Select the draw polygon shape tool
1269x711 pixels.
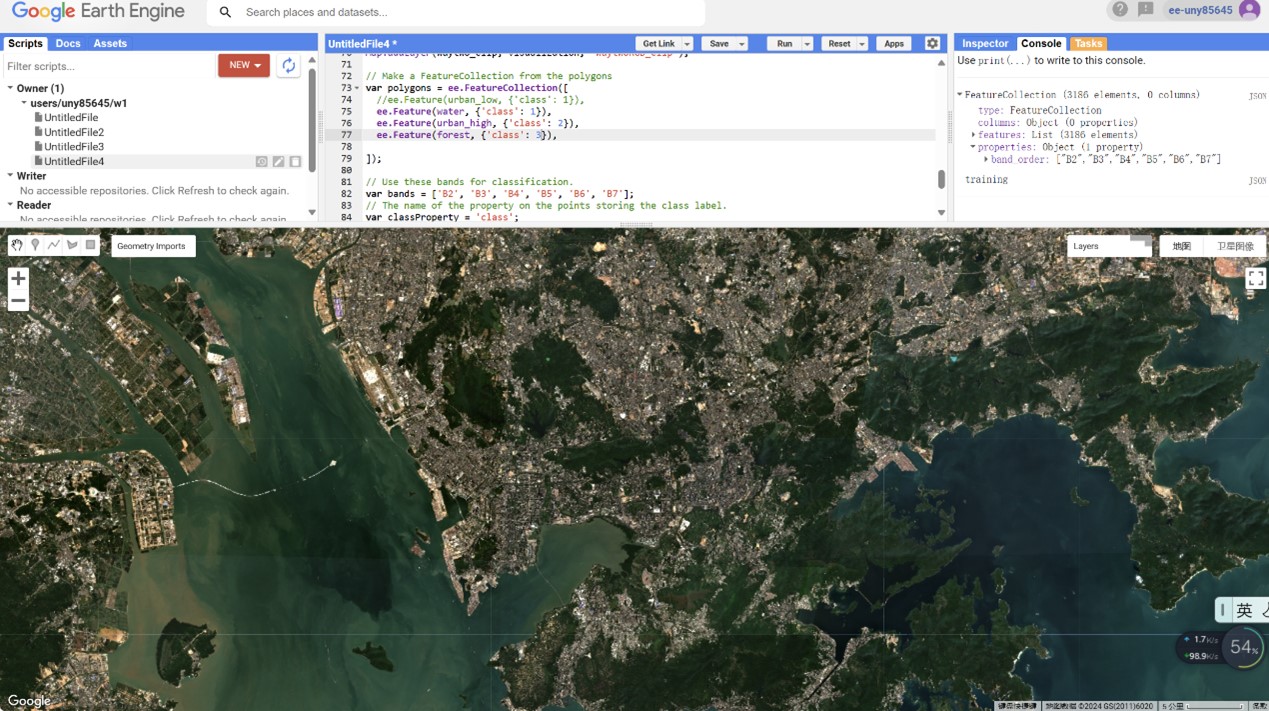72,245
